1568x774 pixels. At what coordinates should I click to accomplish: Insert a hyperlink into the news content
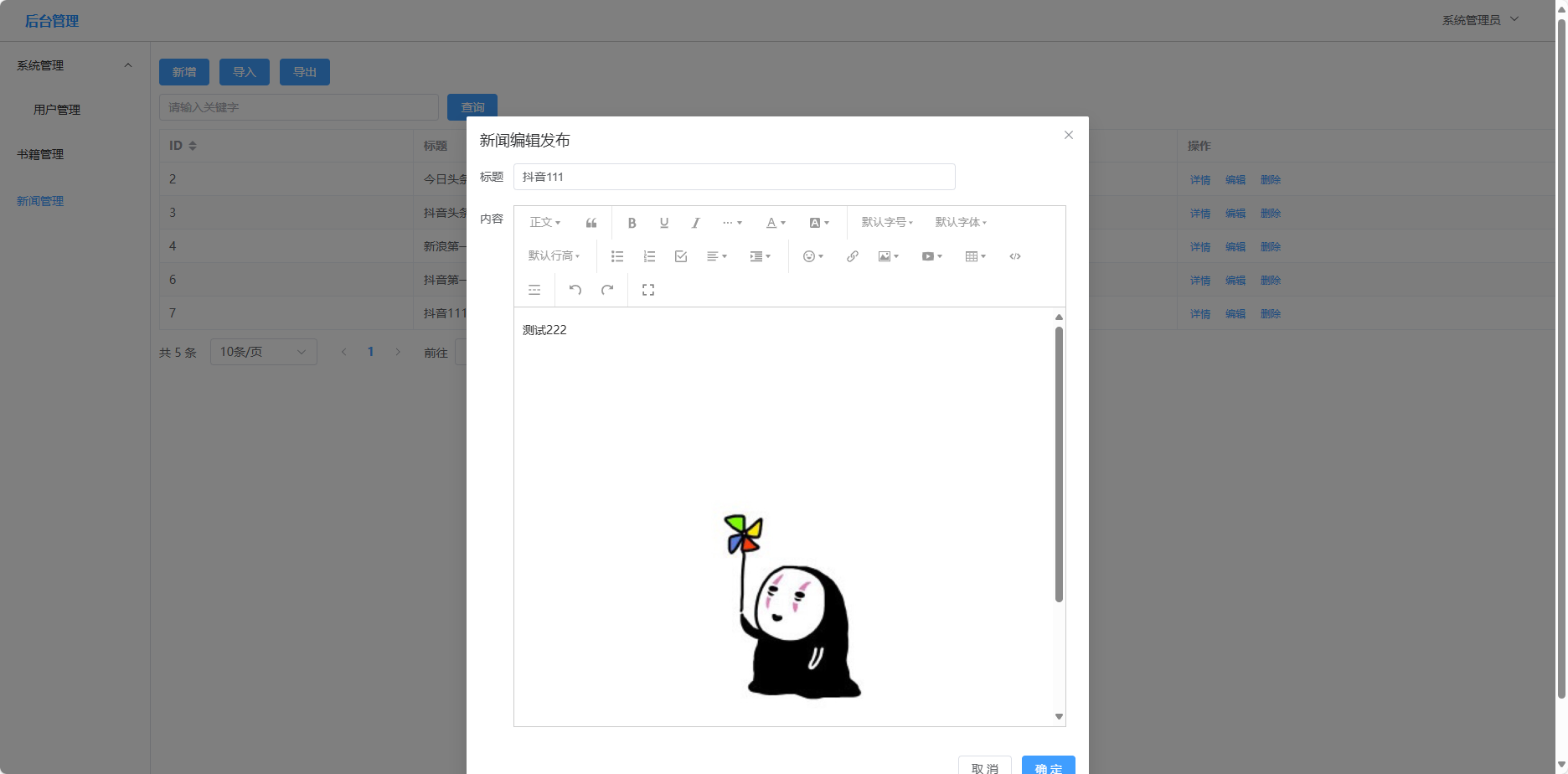point(852,255)
